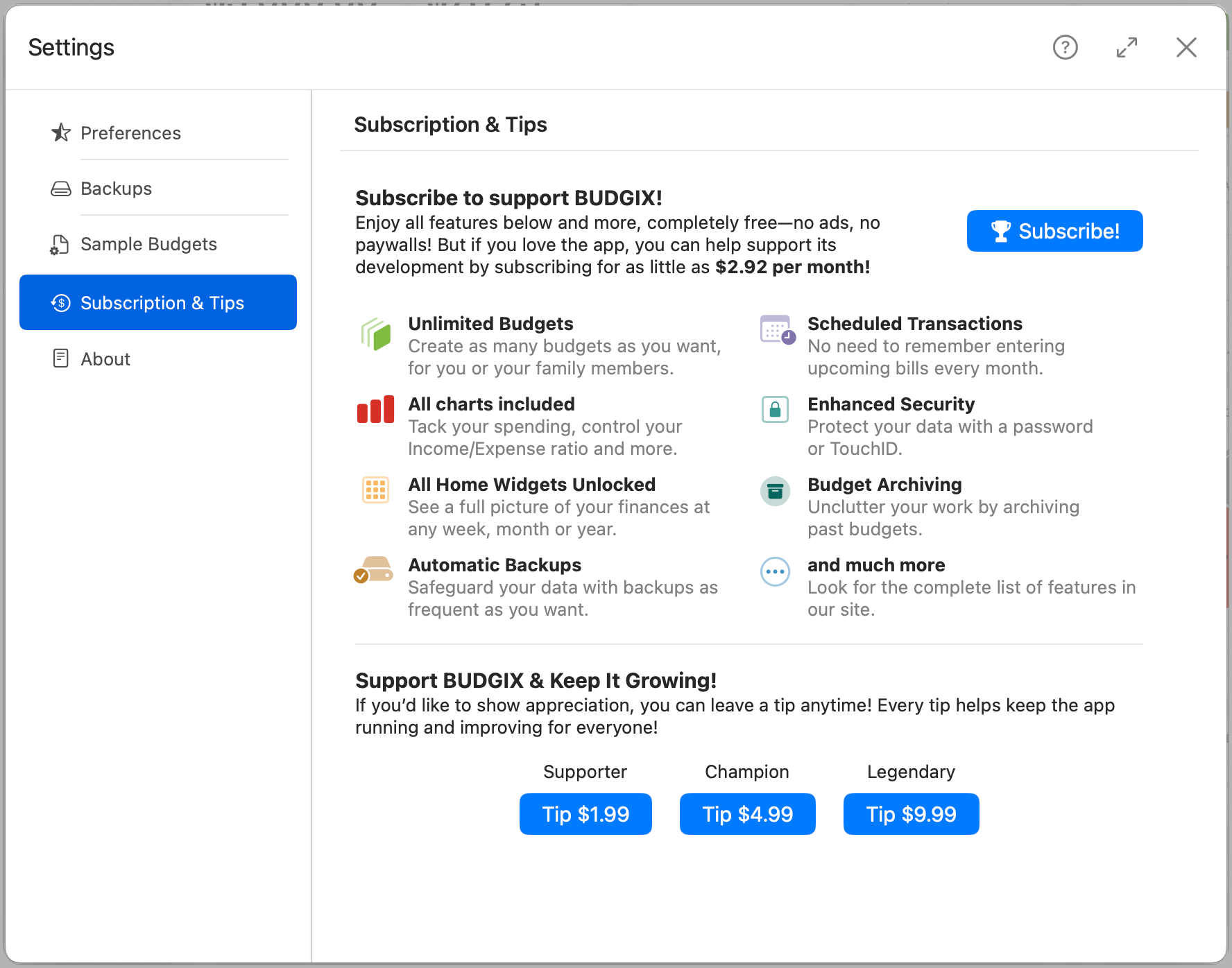This screenshot has height=968, width=1232.
Task: Click the 'Automatic Backups' heading
Action: 495,565
